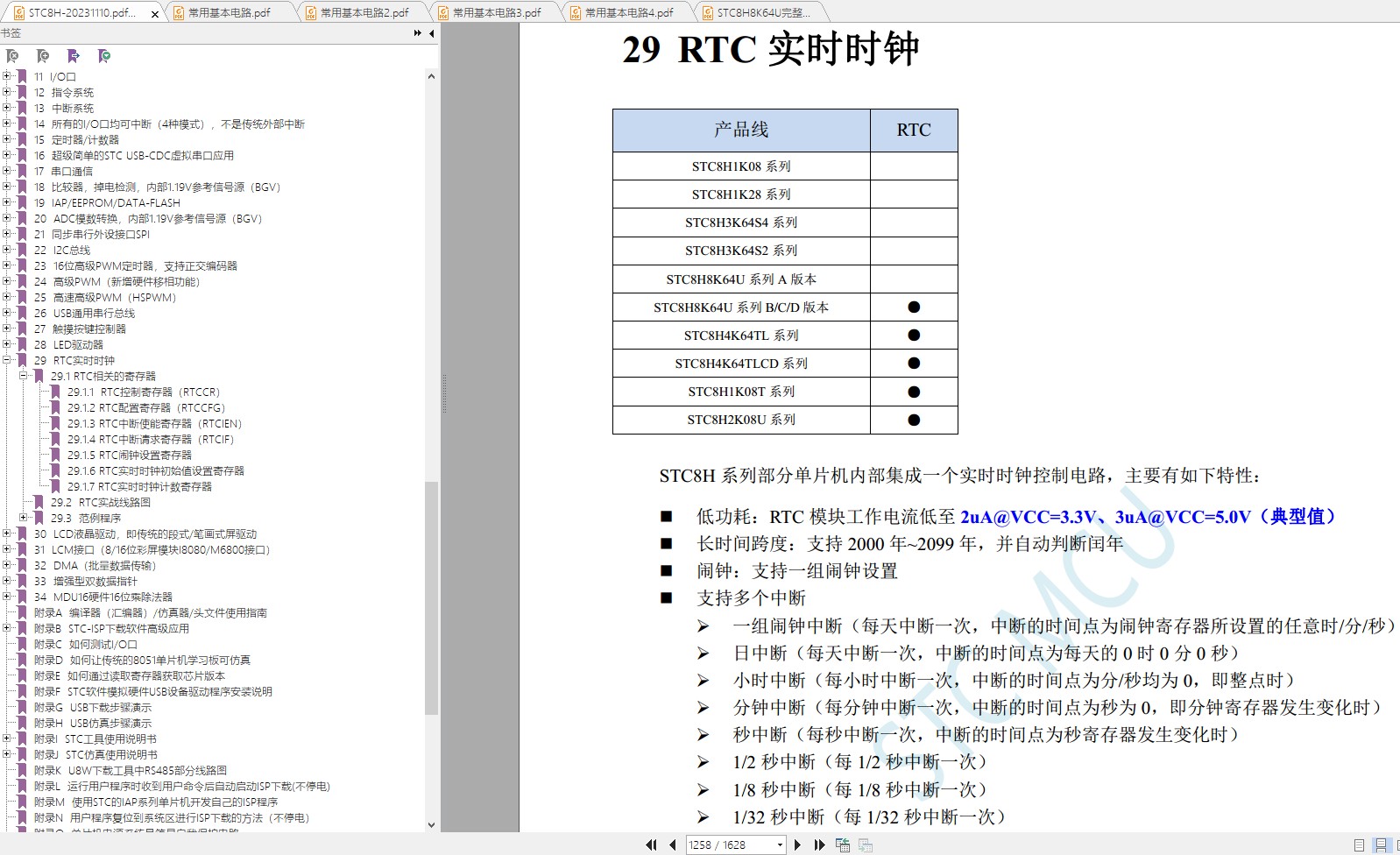Click the STC8H4K64TL 系列 table cell
This screenshot has height=855, width=1400.
(x=741, y=336)
